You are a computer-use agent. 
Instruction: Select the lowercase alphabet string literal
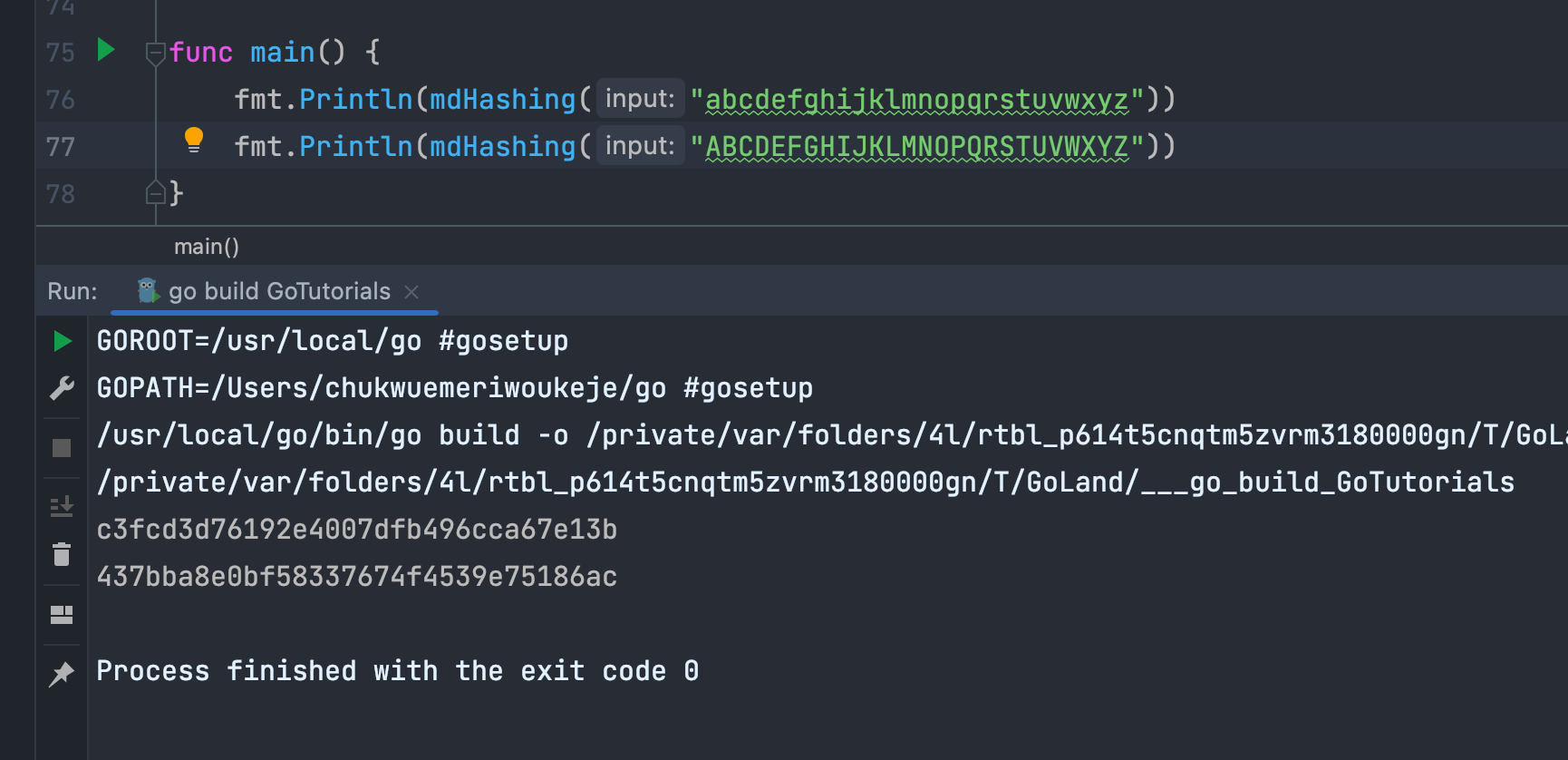(x=918, y=99)
